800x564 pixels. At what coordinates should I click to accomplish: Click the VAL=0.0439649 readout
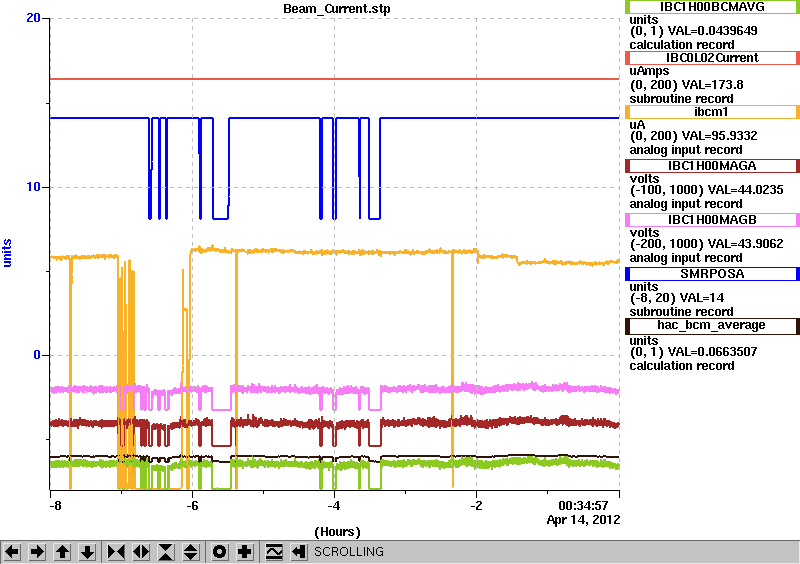(712, 31)
